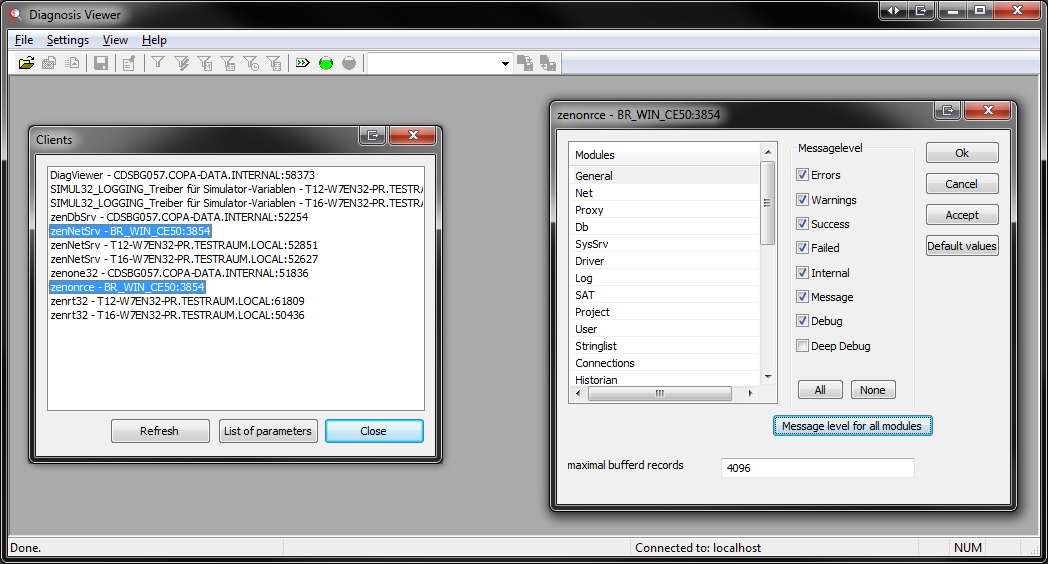Select the Stringlist module row

point(666,345)
